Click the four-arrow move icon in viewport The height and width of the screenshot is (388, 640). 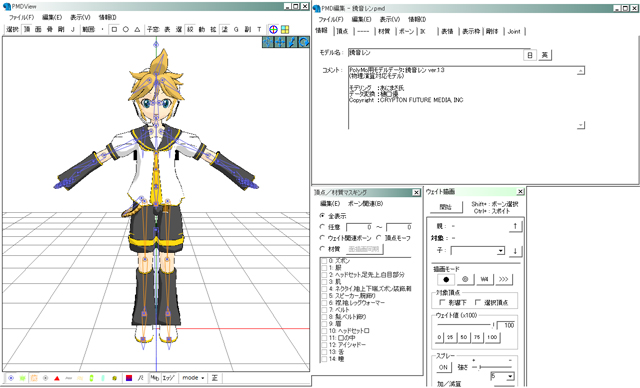[280, 42]
